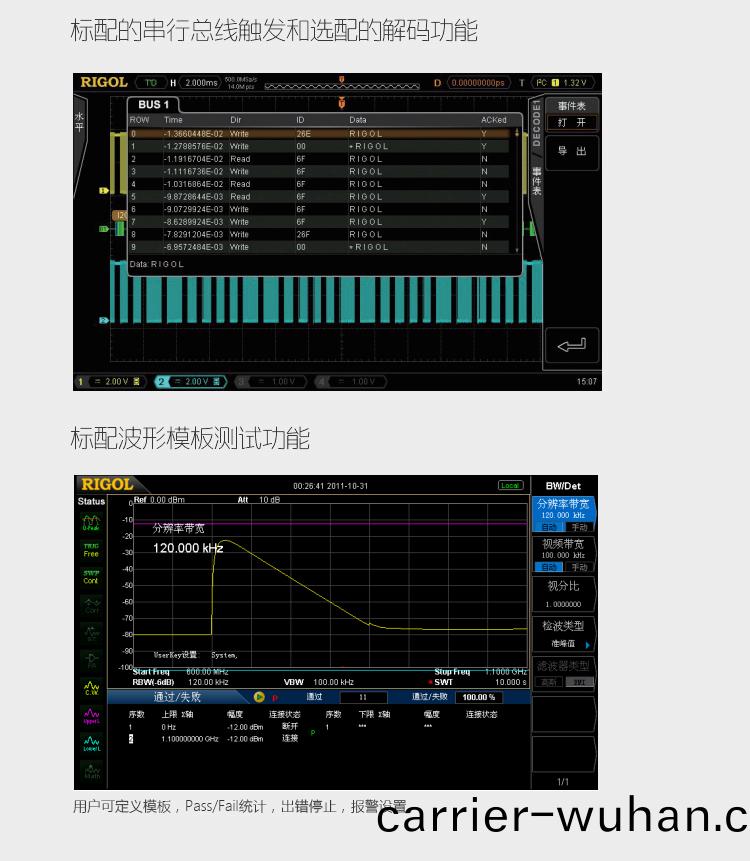Click the SWP Cont status icon
The image size is (750, 861).
tap(91, 577)
